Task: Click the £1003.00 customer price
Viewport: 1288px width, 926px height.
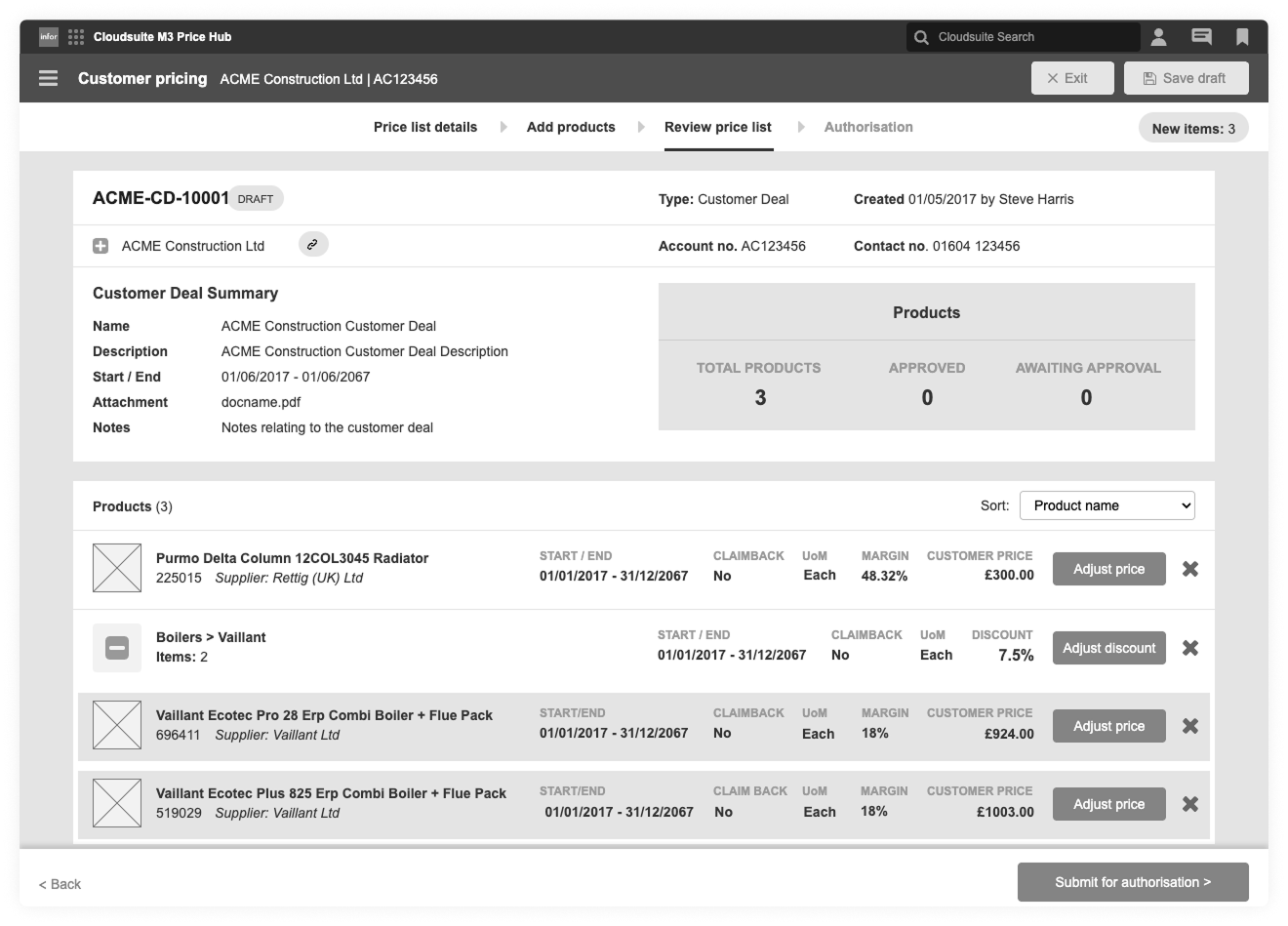Action: [x=1005, y=812]
